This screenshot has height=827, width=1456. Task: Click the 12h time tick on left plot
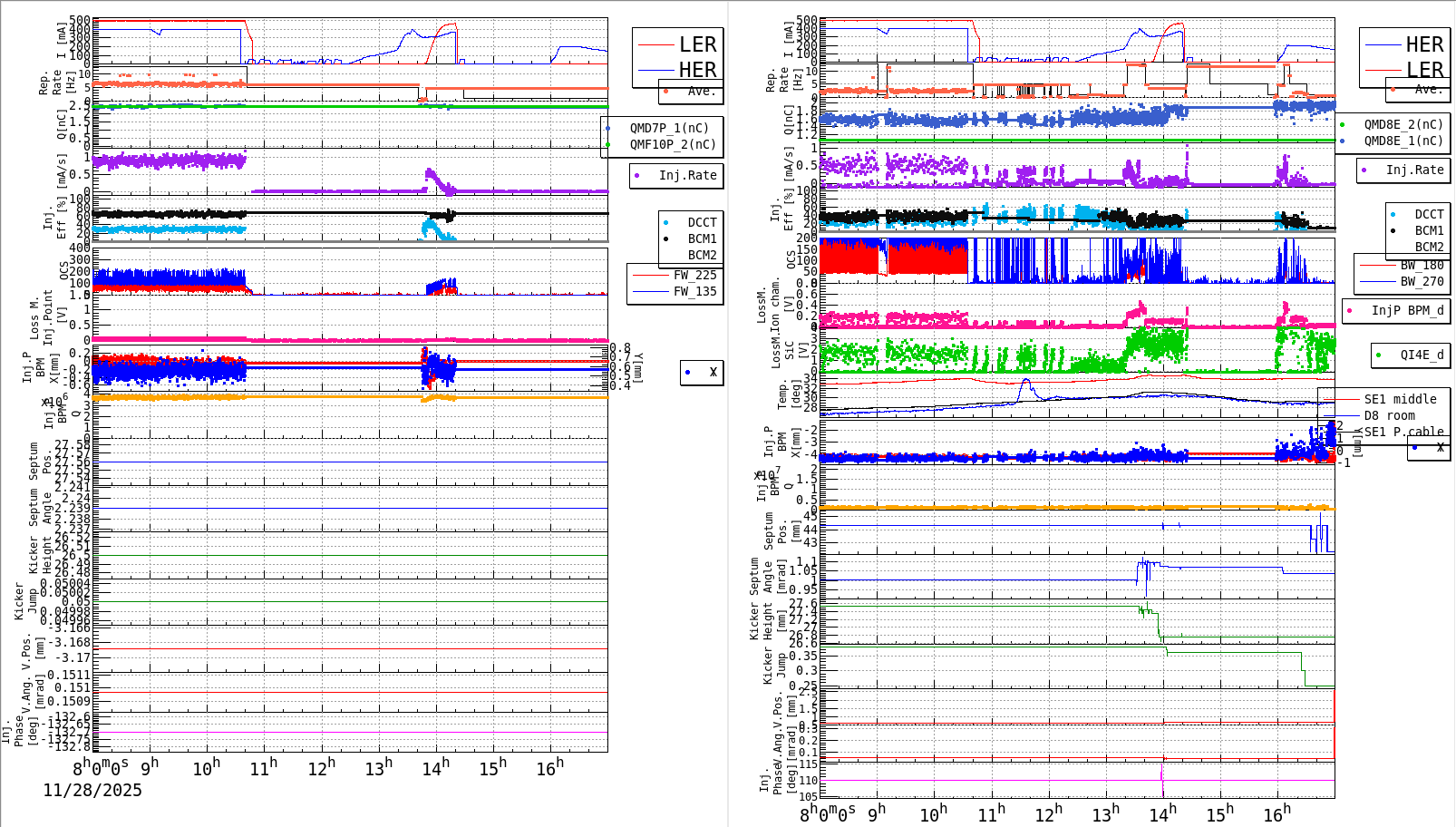pyautogui.click(x=321, y=768)
